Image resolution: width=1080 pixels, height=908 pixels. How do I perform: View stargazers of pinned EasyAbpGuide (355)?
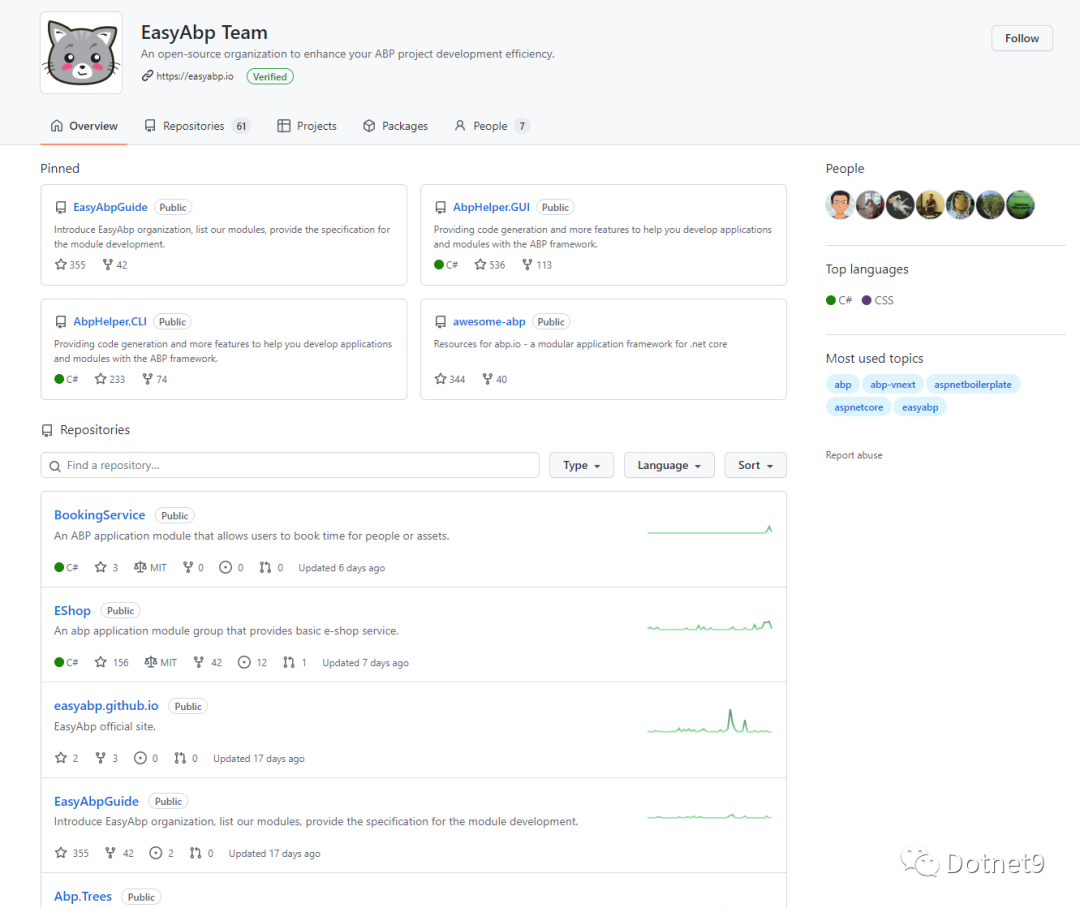(x=70, y=265)
